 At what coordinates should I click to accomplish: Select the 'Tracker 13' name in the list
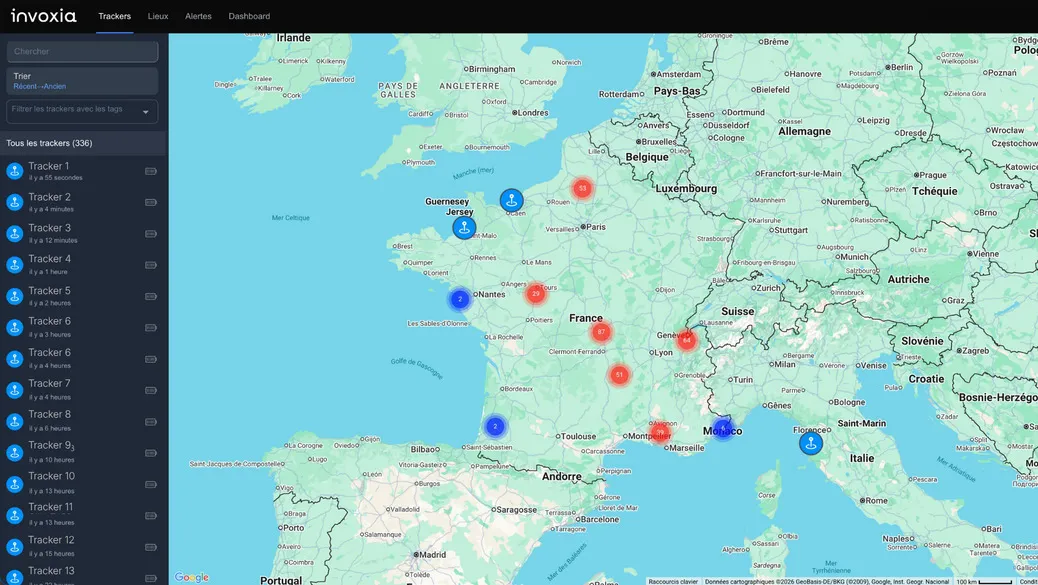(x=51, y=570)
